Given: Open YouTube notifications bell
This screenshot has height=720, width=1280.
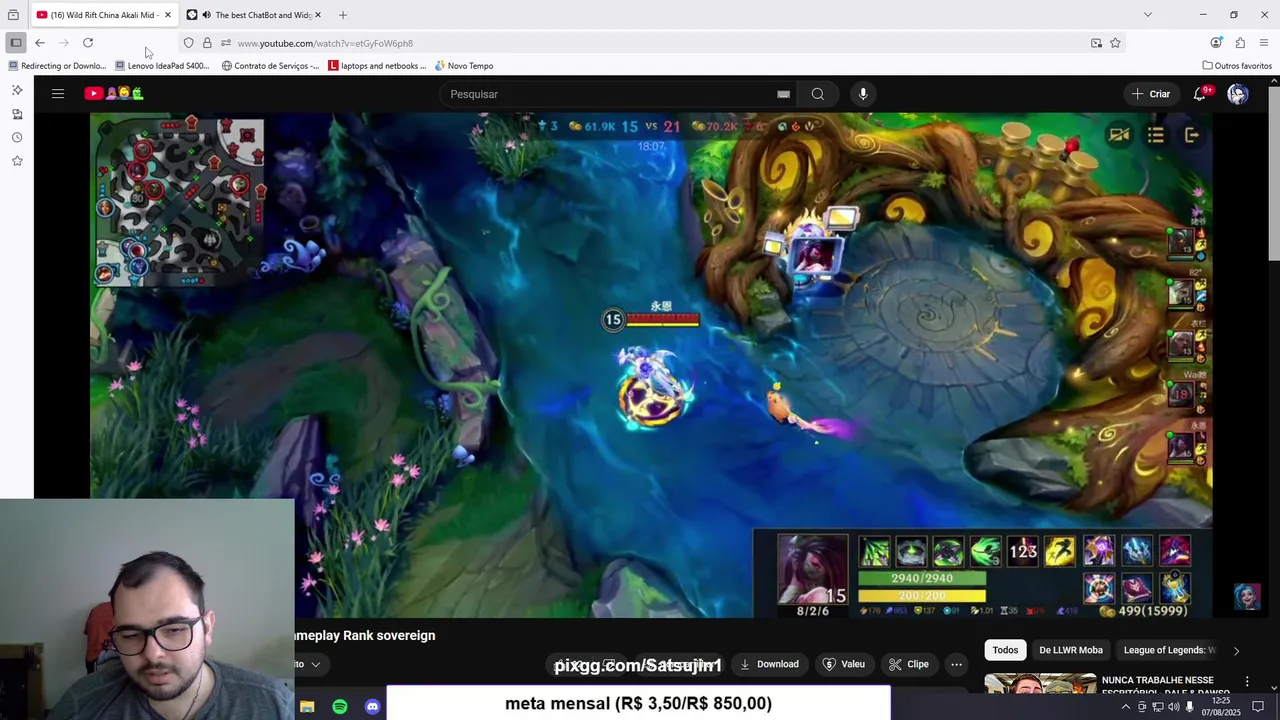Looking at the screenshot, I should (x=1200, y=94).
